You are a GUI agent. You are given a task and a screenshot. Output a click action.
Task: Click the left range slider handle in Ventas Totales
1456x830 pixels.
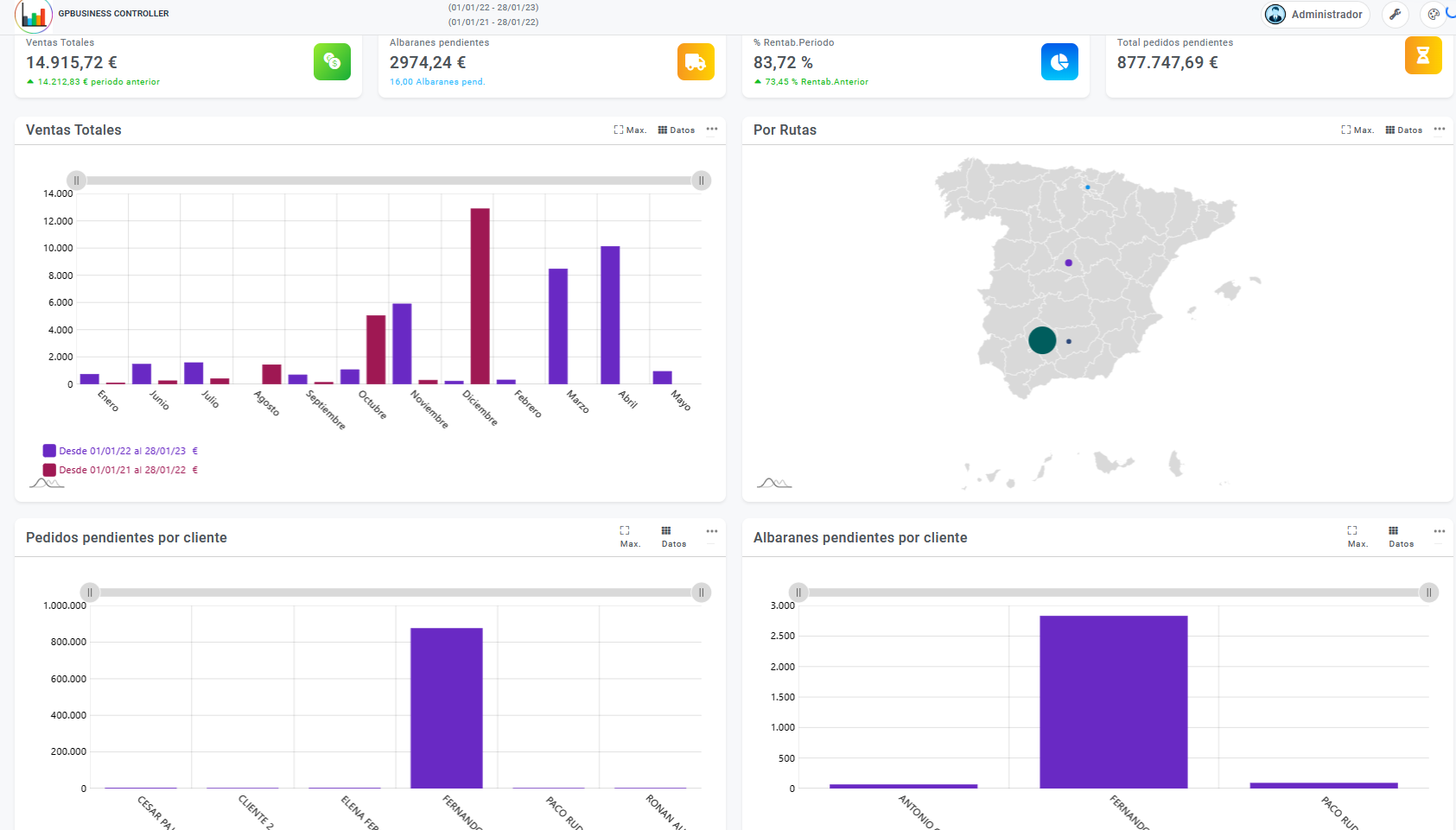77,181
